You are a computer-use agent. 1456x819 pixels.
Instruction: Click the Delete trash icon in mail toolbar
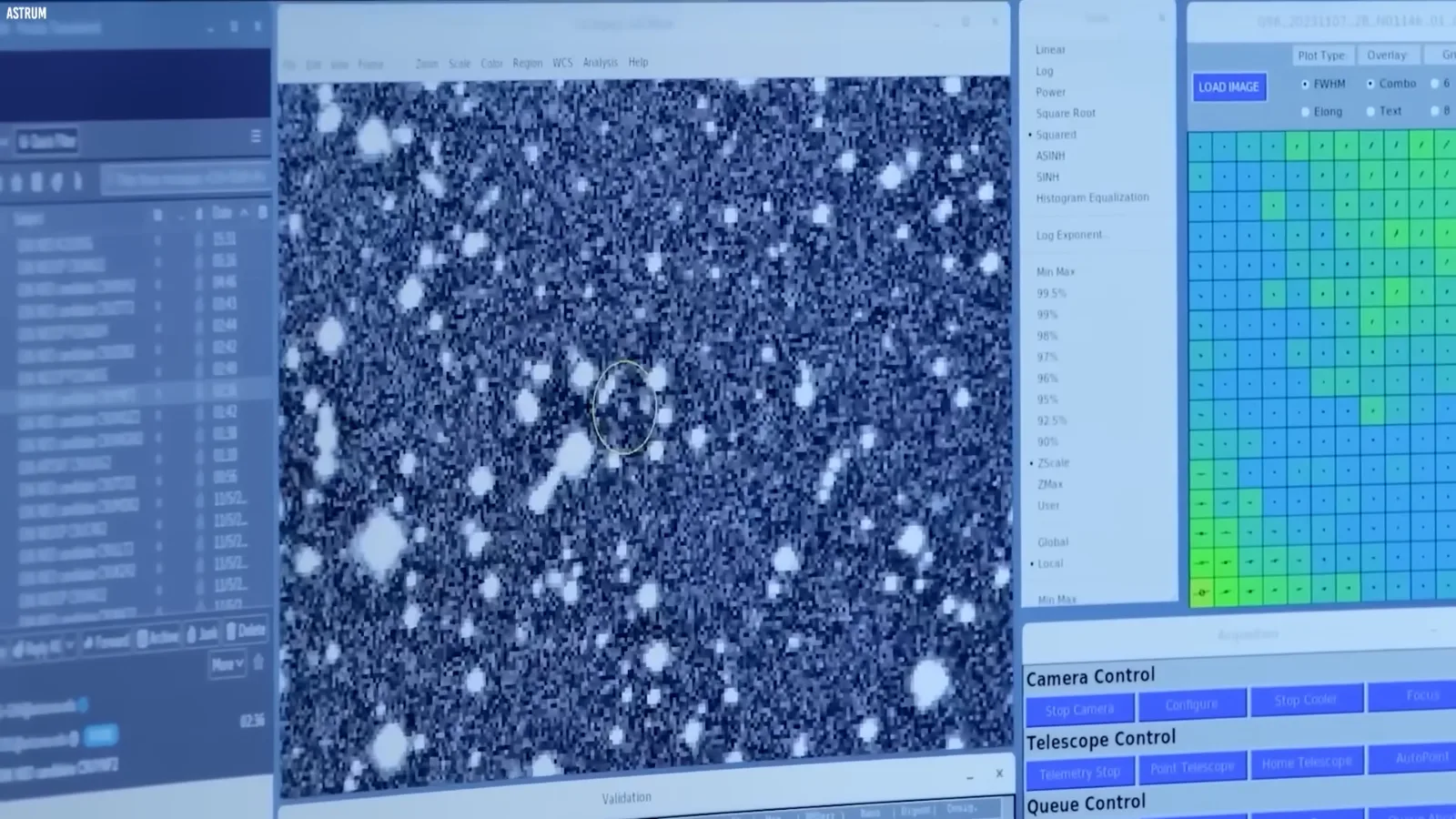(x=233, y=632)
